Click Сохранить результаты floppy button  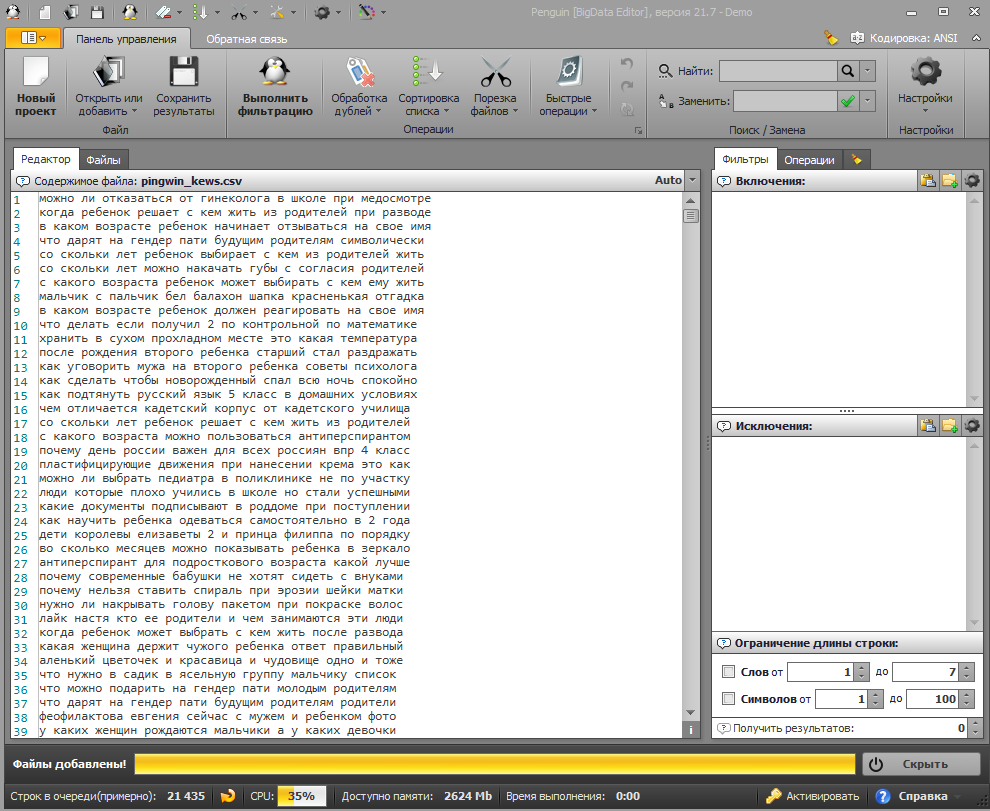(x=184, y=87)
